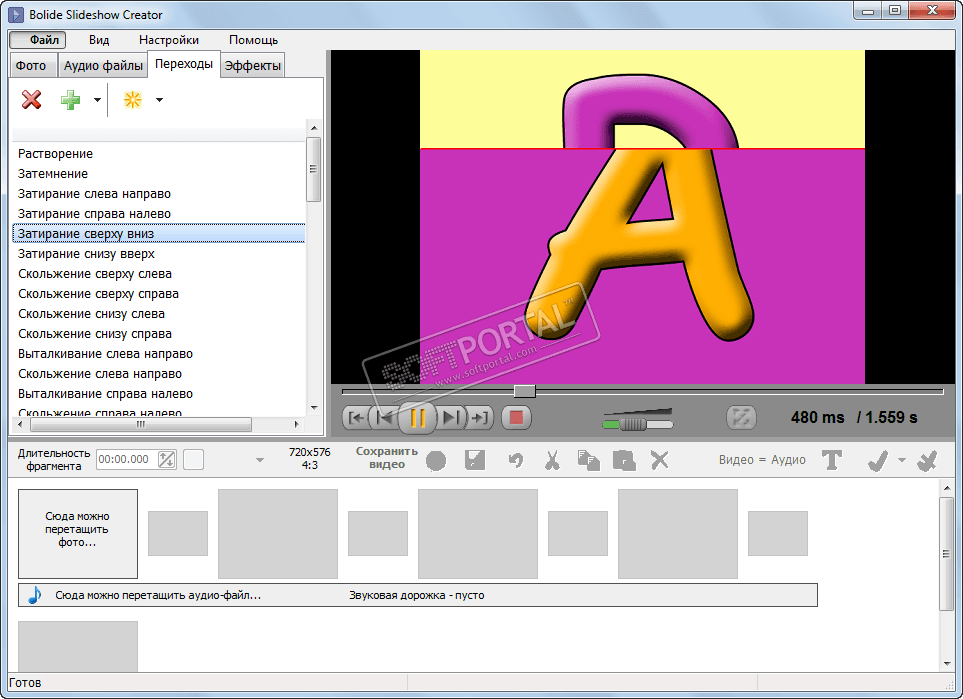Click the T text caption icon
This screenshot has height=699, width=963.
click(x=832, y=460)
